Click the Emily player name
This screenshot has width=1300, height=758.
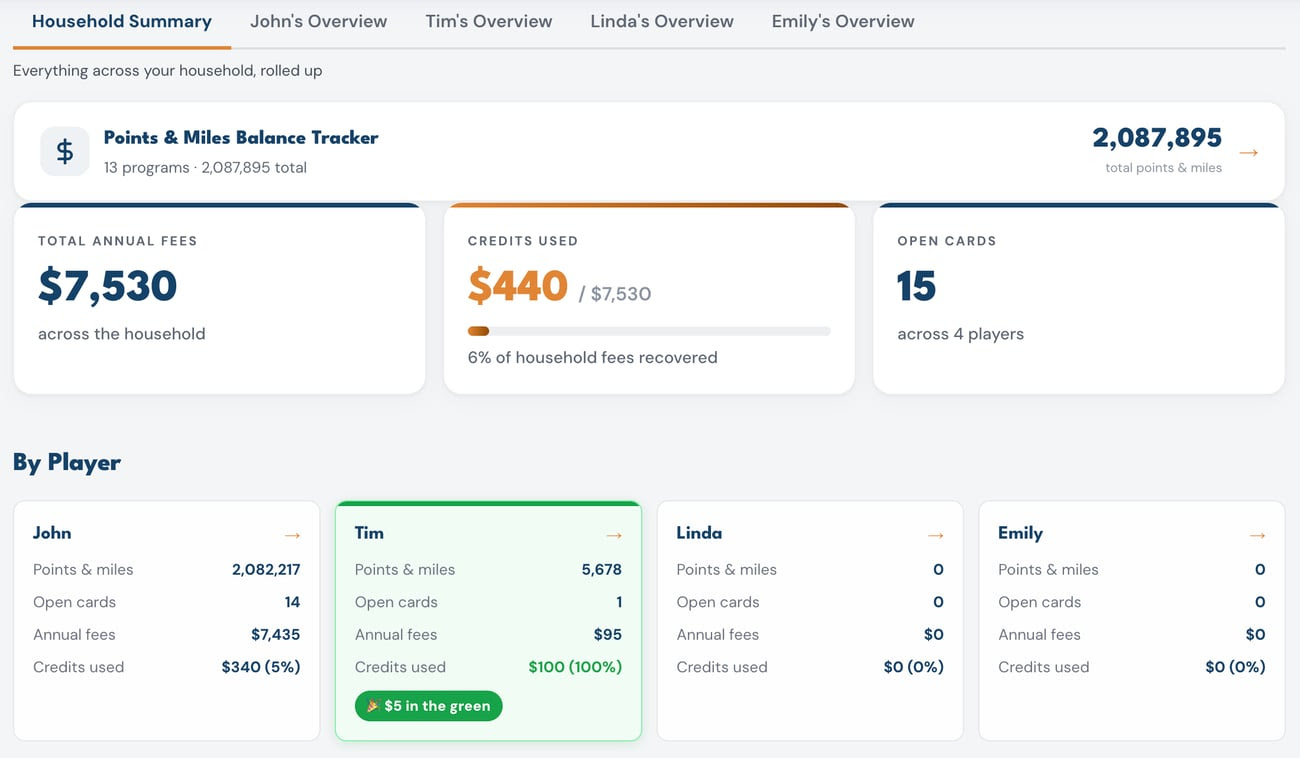tap(1020, 533)
